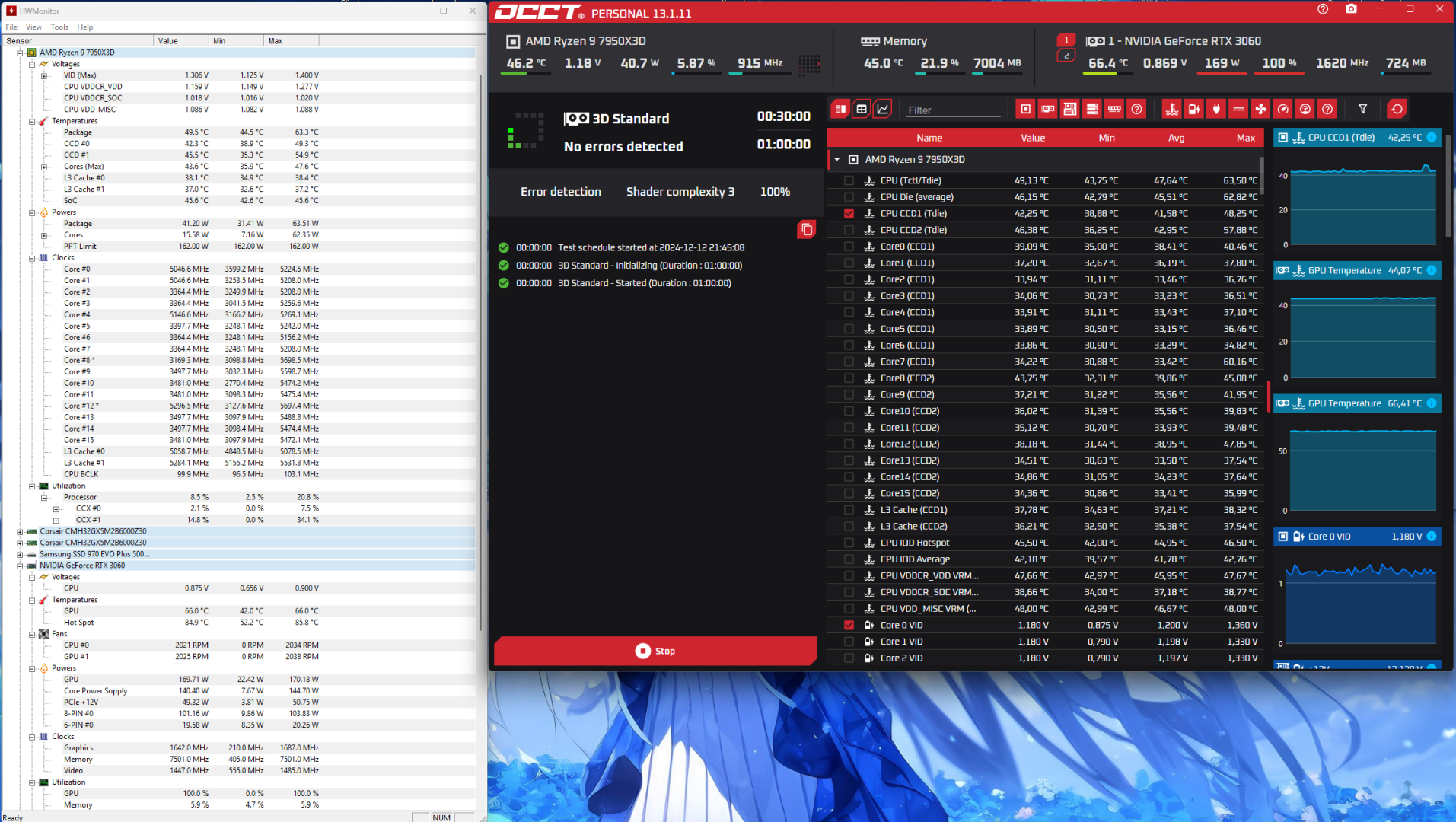Screen dimensions: 1456x822
Task: Select GPU number 1 selector badge
Action: (x=1066, y=40)
